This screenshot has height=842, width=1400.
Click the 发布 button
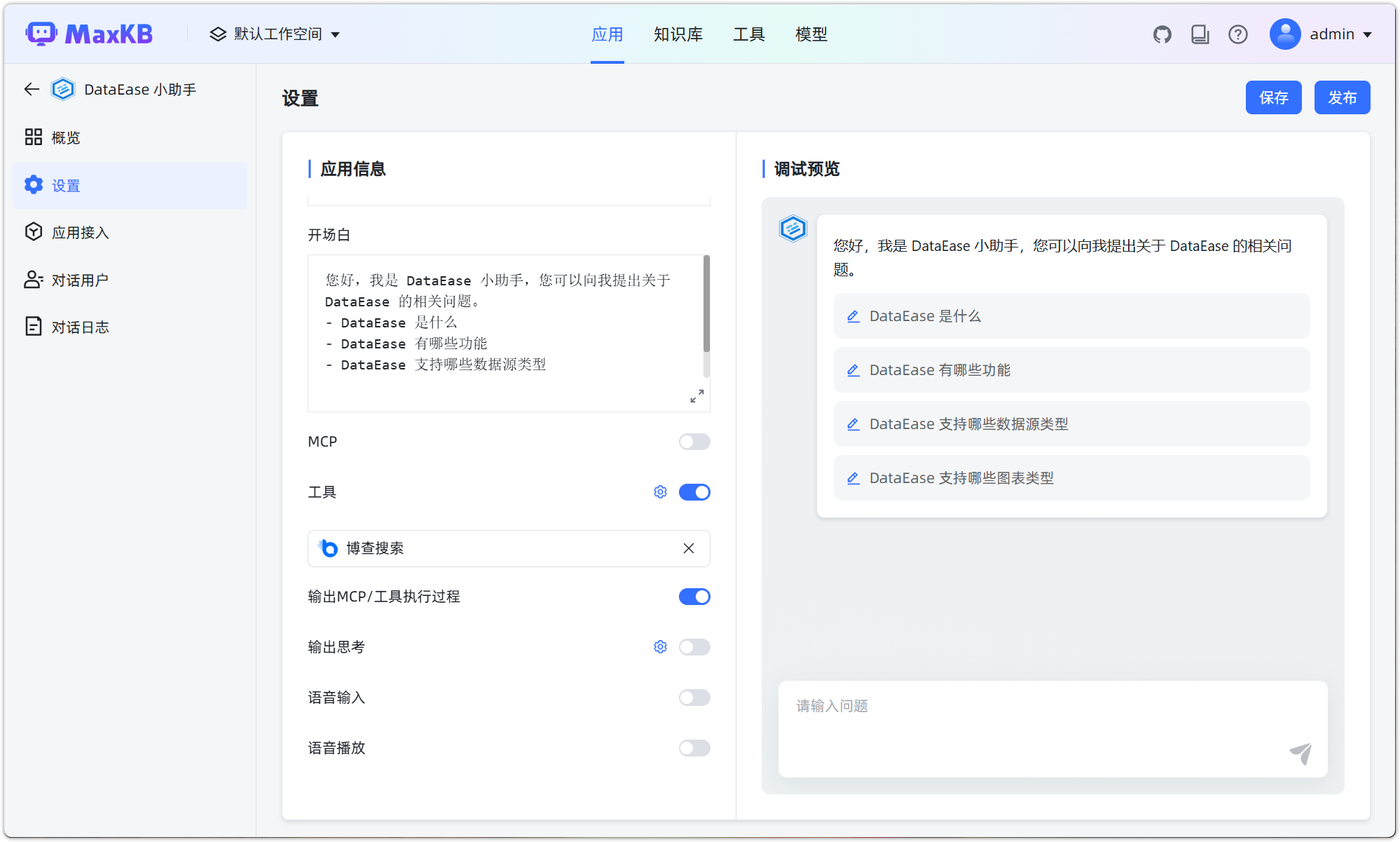1342,97
